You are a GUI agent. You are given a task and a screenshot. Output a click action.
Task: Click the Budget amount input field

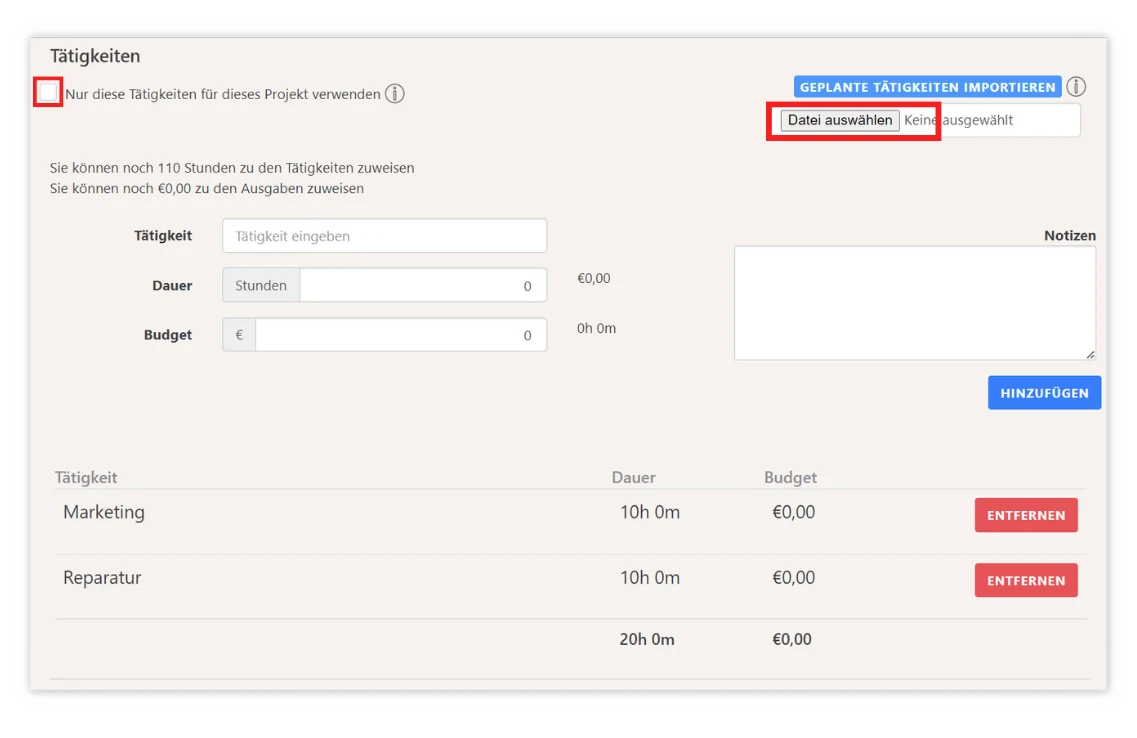pyautogui.click(x=400, y=335)
